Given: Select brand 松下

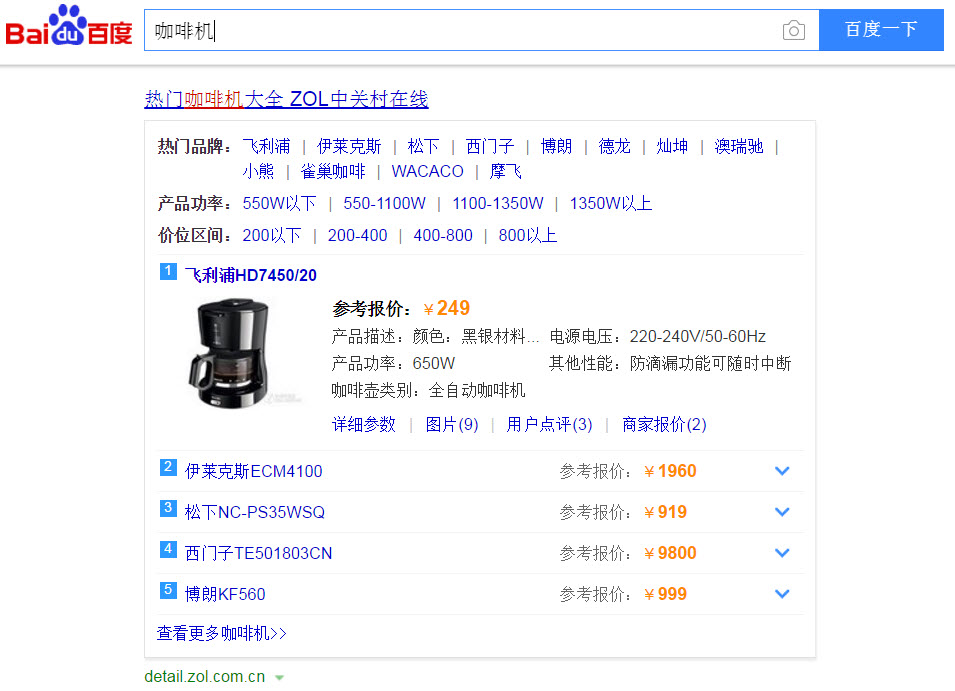Looking at the screenshot, I should 423,146.
